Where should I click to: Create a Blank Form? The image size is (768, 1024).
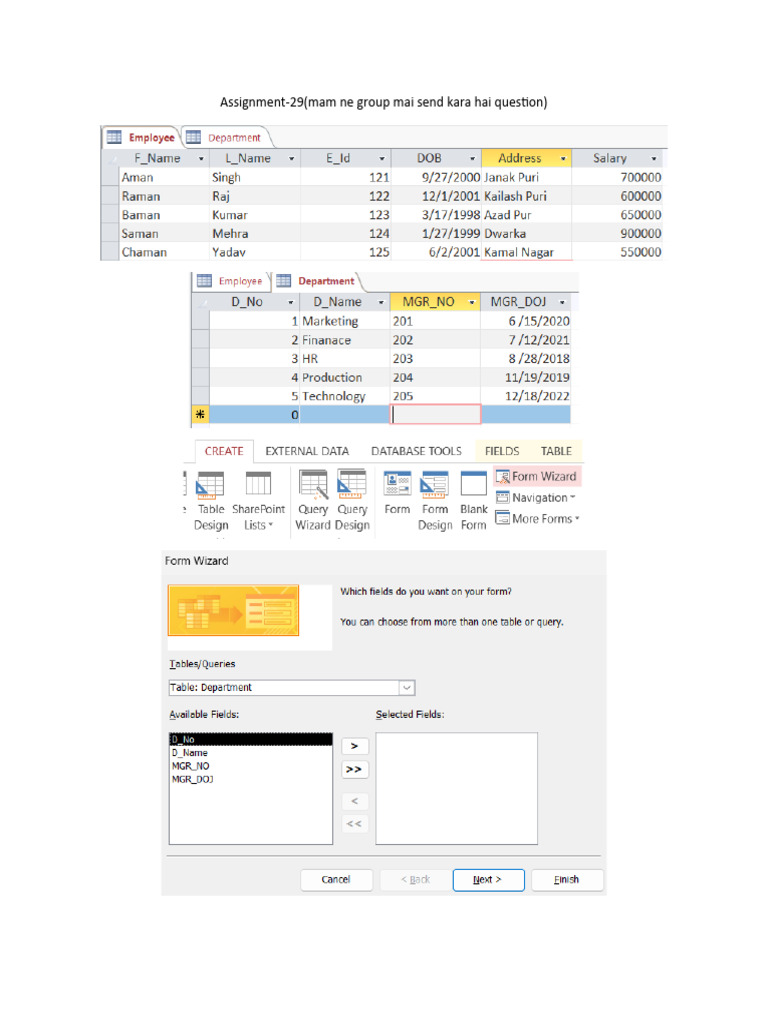(x=473, y=501)
